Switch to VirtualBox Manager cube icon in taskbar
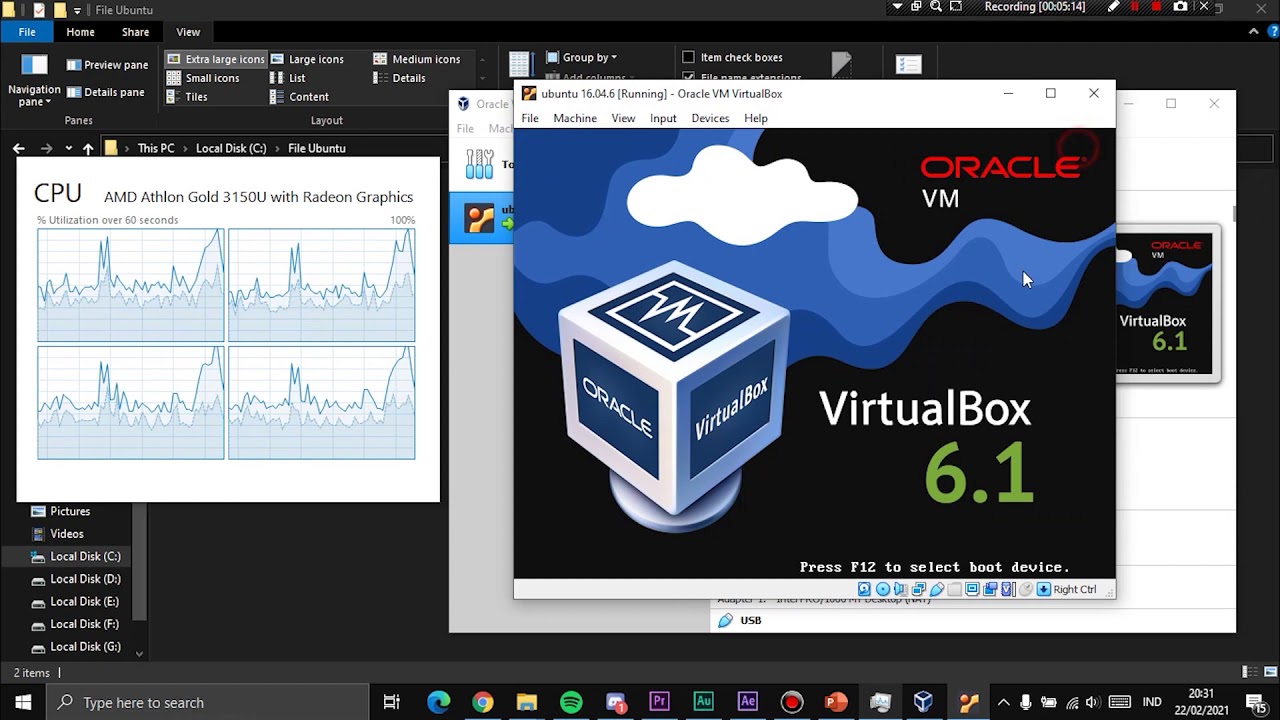 (923, 702)
